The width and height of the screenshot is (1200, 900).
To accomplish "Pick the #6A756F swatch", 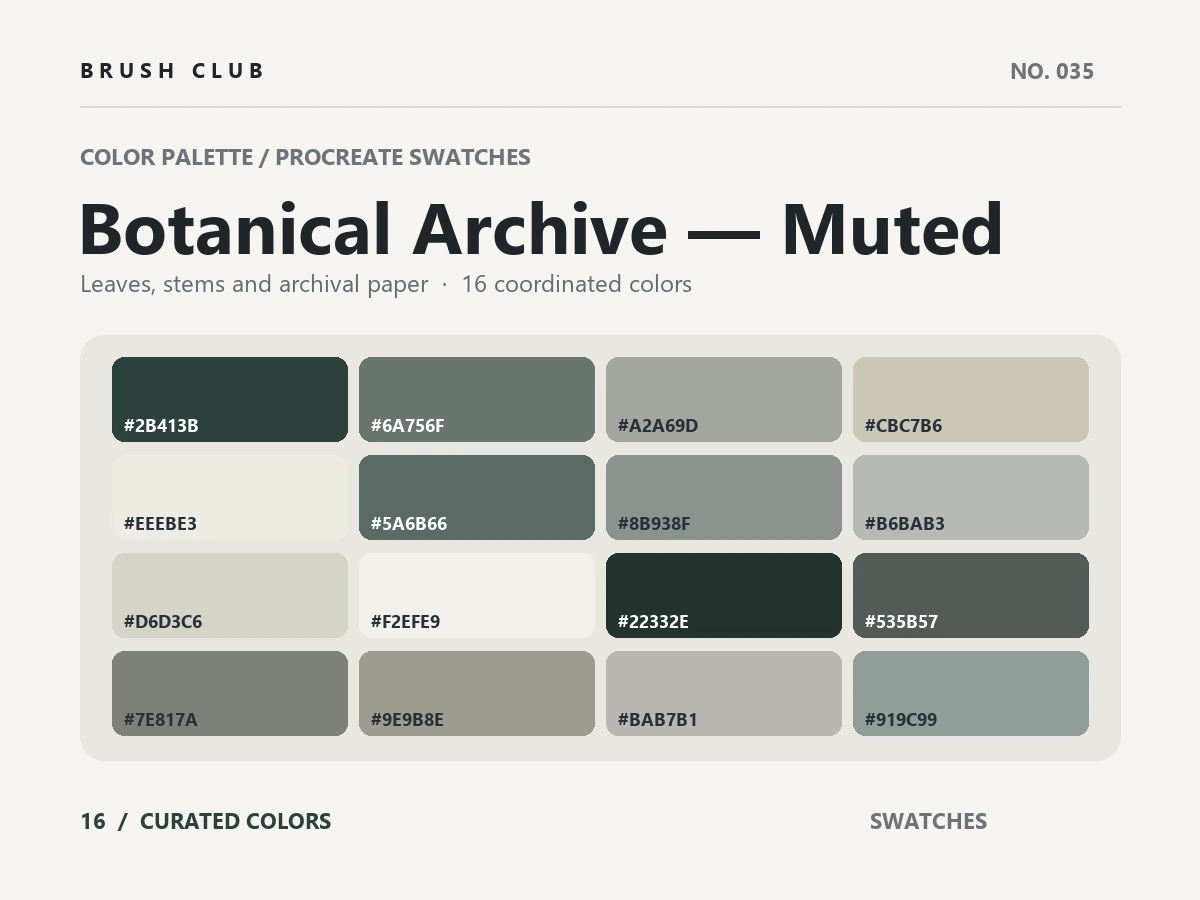I will [x=477, y=399].
